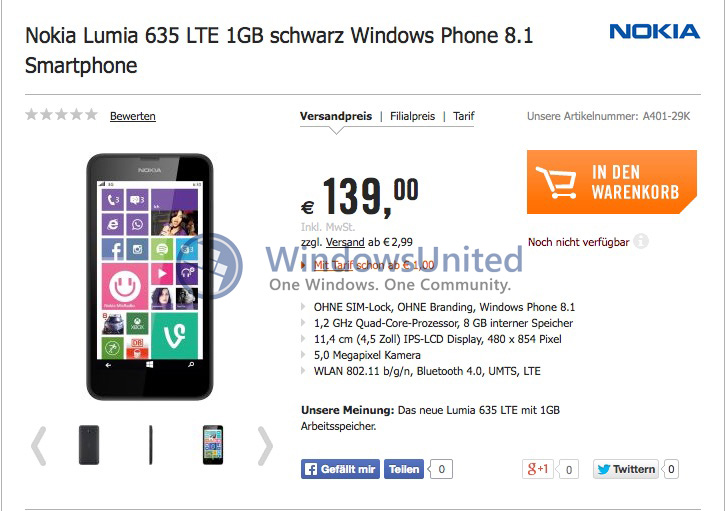Open the Versand shipping cost link
This screenshot has width=725, height=511.
345,242
